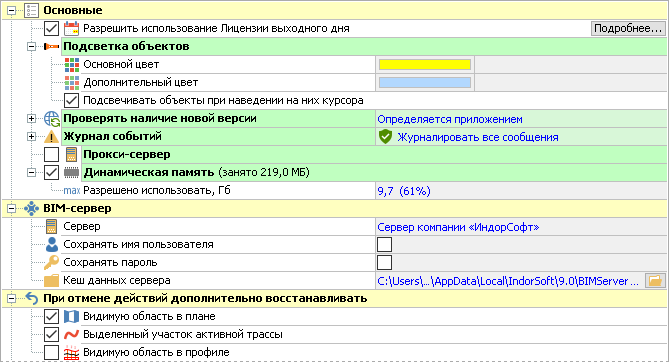This screenshot has width=669, height=362.
Task: Open Подробнее... details about weekend license
Action: click(628, 28)
